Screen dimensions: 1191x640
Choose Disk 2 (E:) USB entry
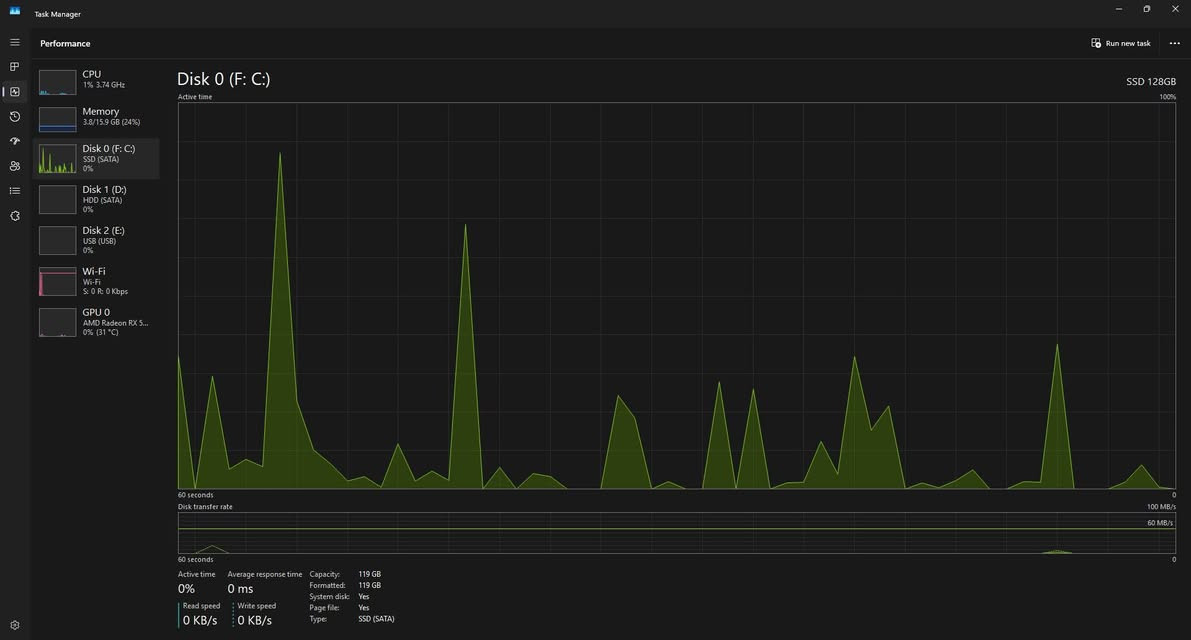click(97, 240)
